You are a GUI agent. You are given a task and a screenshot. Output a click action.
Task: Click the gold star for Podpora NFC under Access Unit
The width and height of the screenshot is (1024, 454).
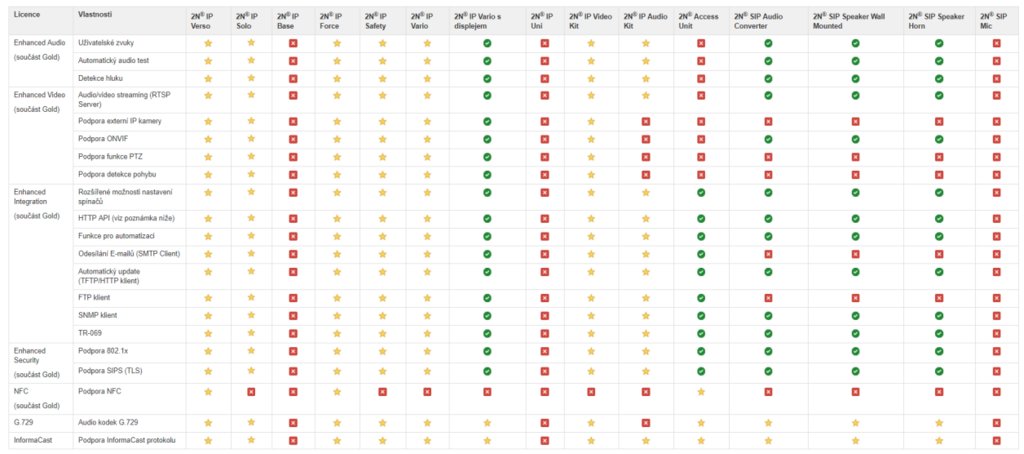[x=701, y=392]
